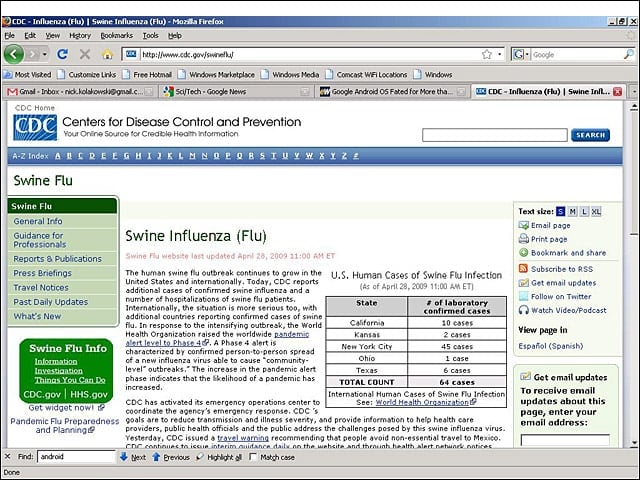Expand the Google search engine dropdown
Screen dimensions: 640x480
point(520,54)
